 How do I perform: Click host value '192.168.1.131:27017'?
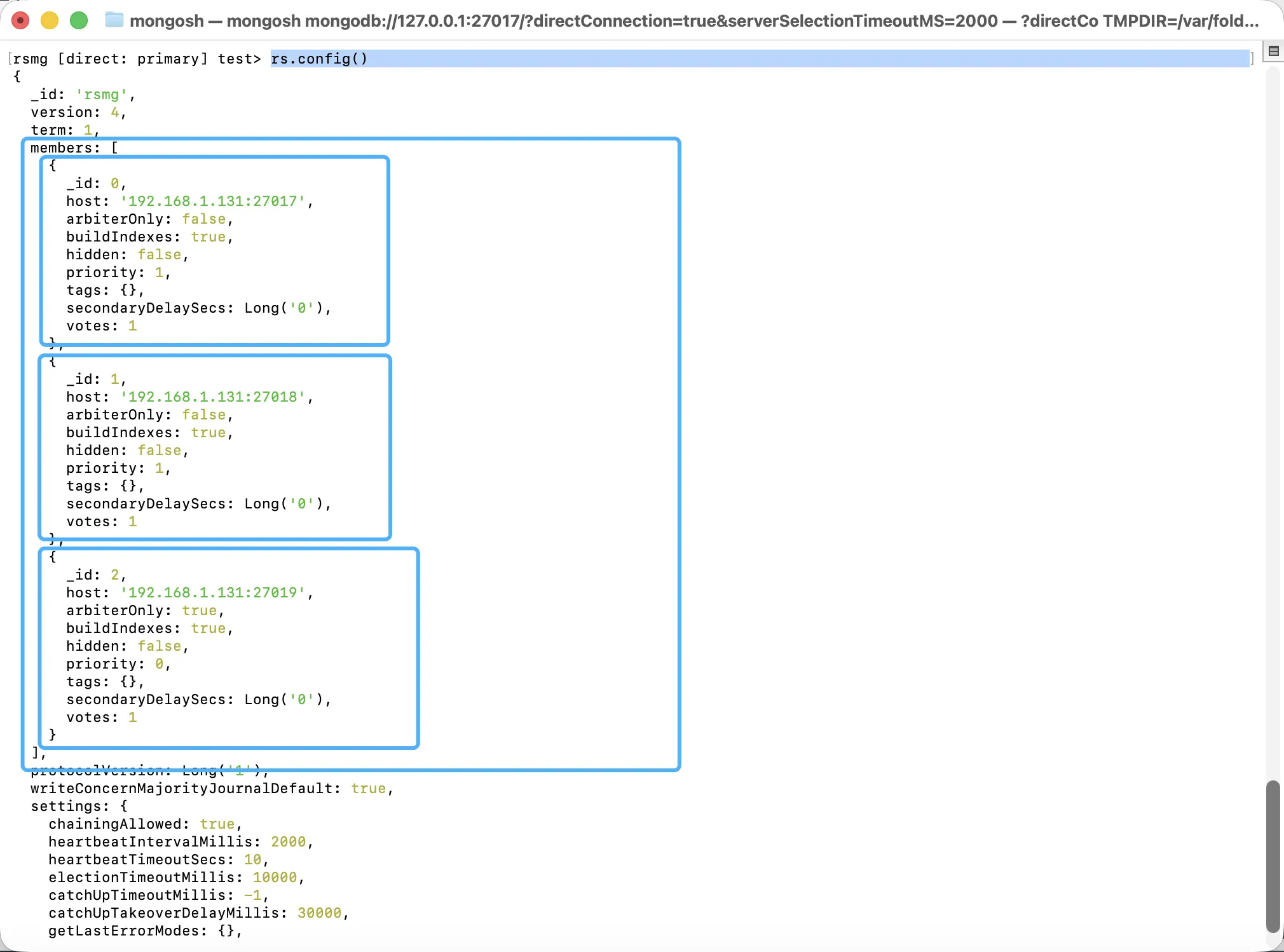pyautogui.click(x=213, y=201)
